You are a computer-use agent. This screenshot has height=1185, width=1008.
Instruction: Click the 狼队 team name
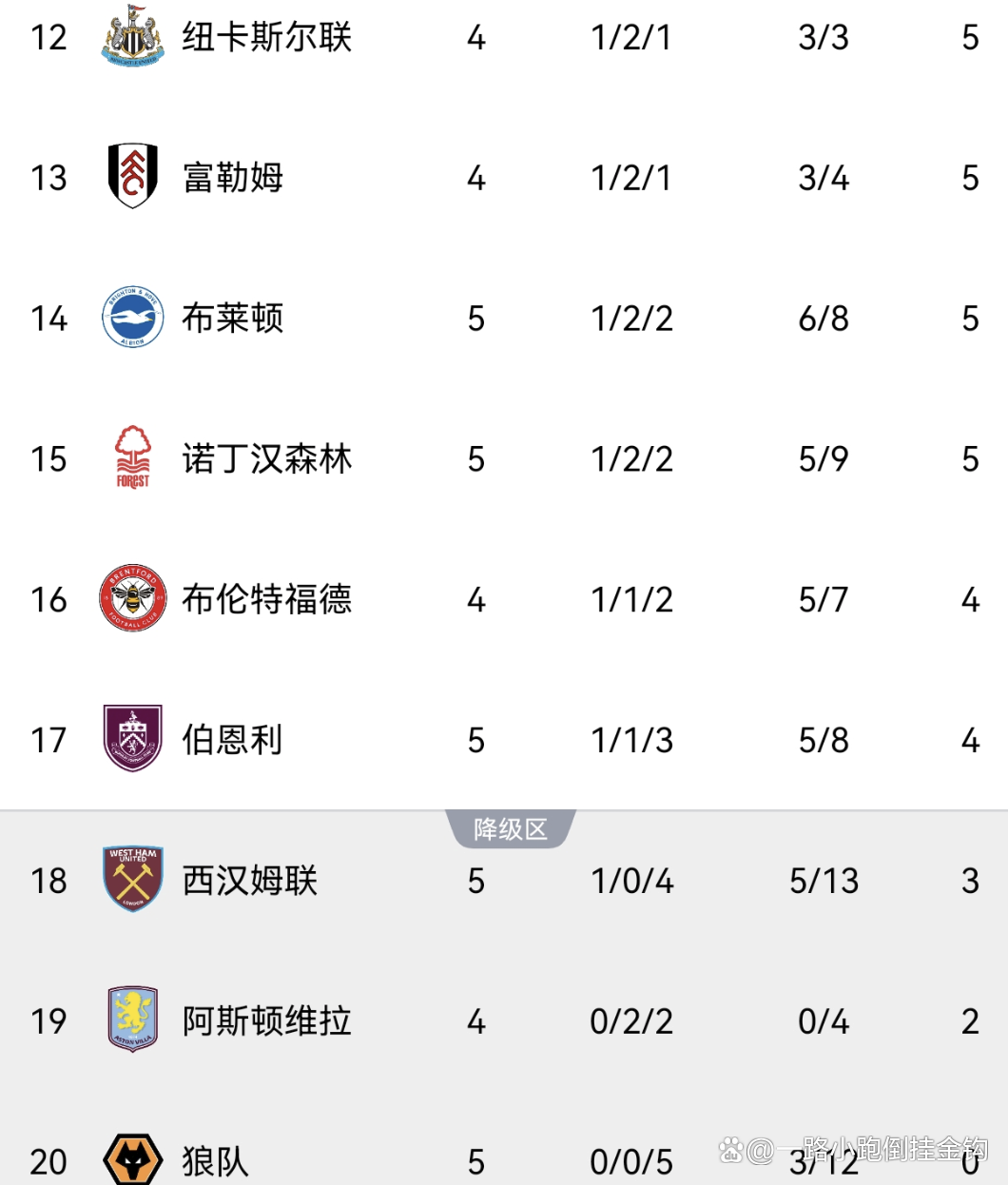pos(216,1161)
